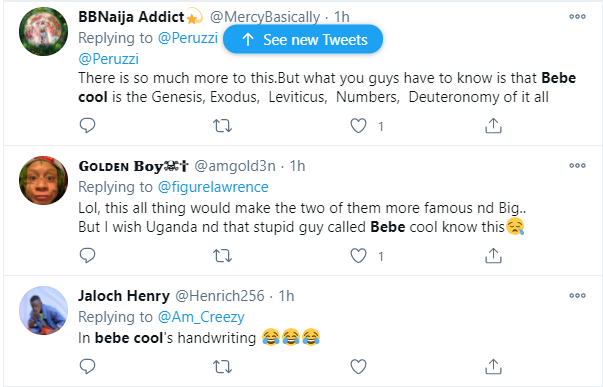Screen dimensions: 603x387
Task: Like the tweet by Jaloch Henry
Action: tap(358, 367)
